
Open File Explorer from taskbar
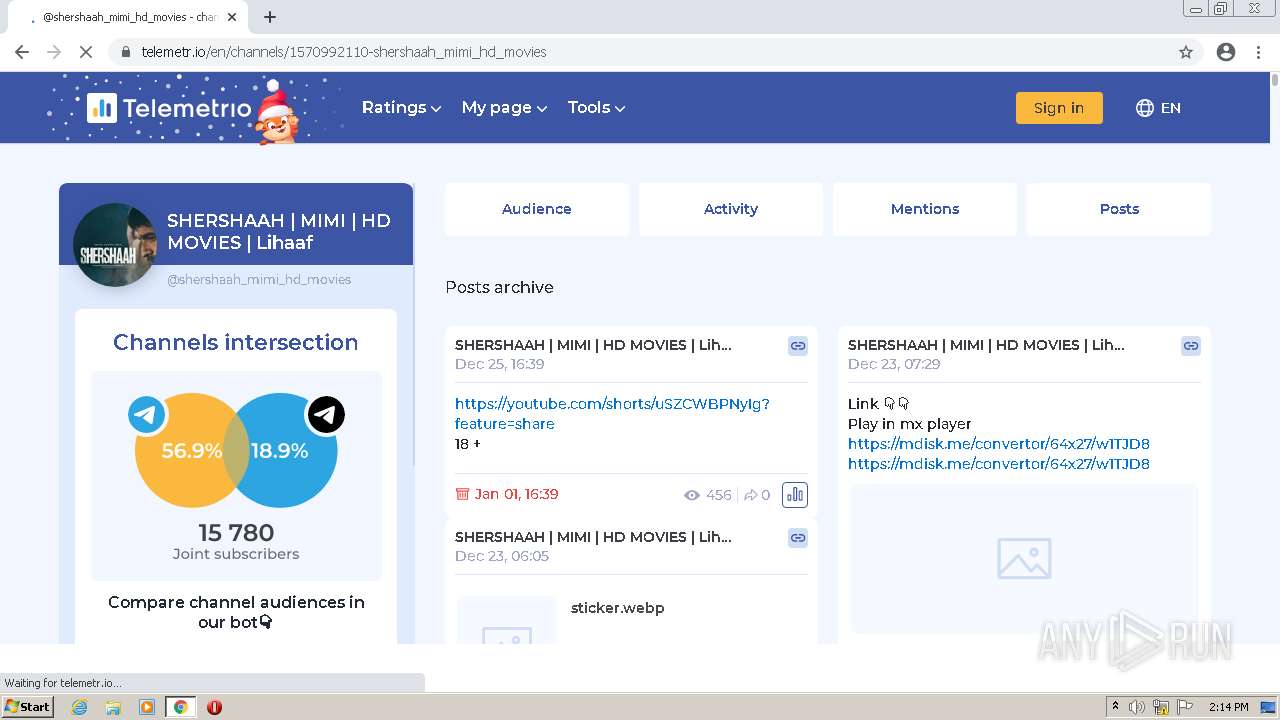coord(113,707)
